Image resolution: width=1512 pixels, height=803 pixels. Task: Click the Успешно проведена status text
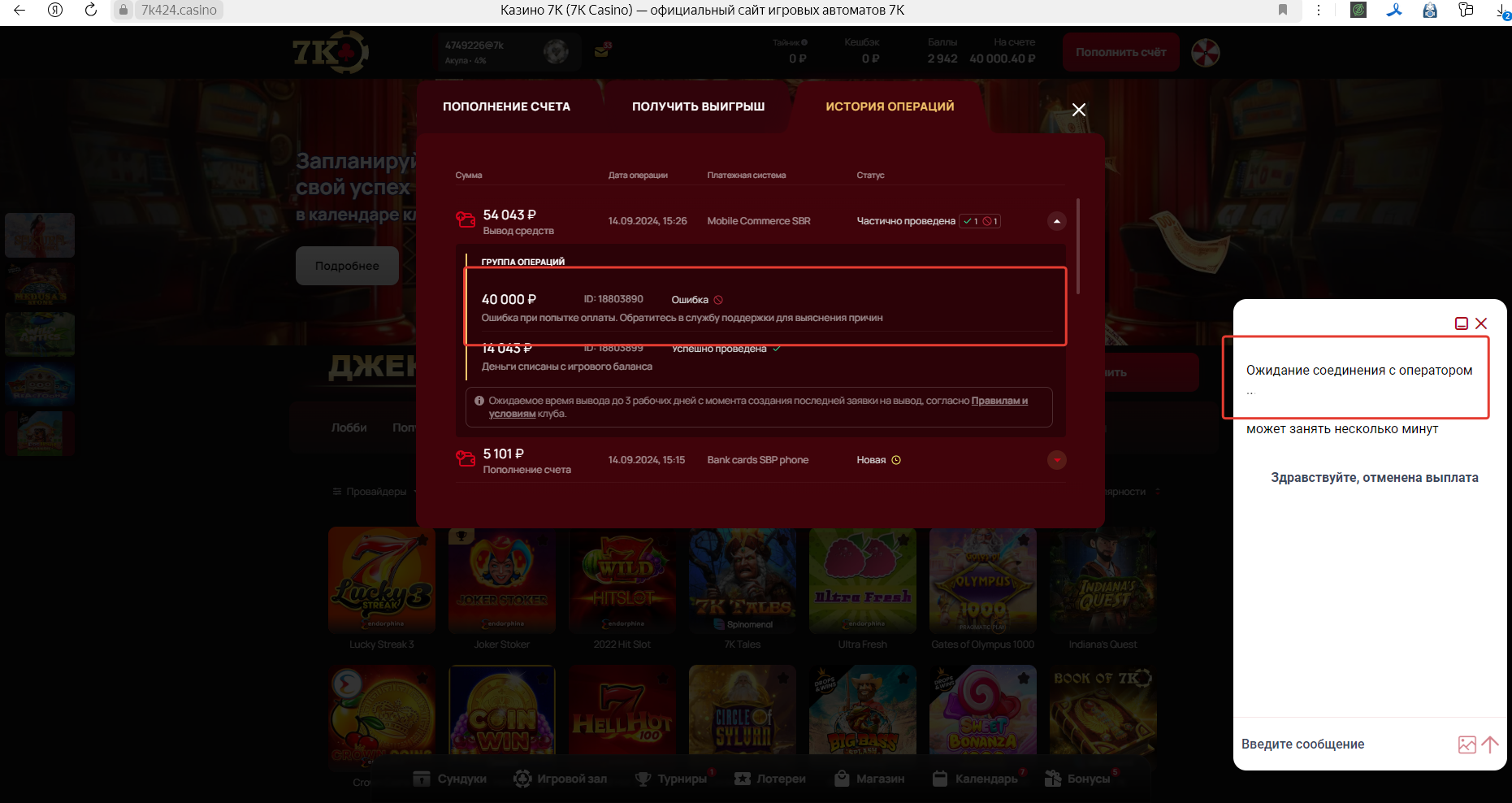pyautogui.click(x=719, y=349)
